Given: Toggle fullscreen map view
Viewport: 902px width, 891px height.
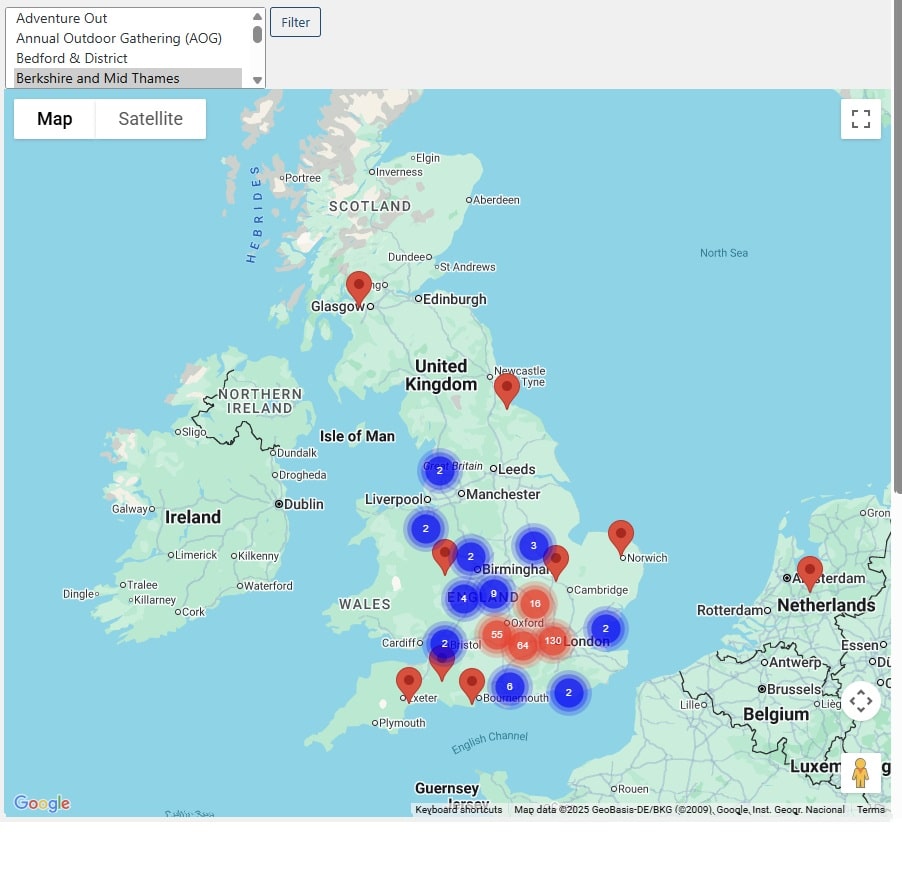Looking at the screenshot, I should [860, 120].
